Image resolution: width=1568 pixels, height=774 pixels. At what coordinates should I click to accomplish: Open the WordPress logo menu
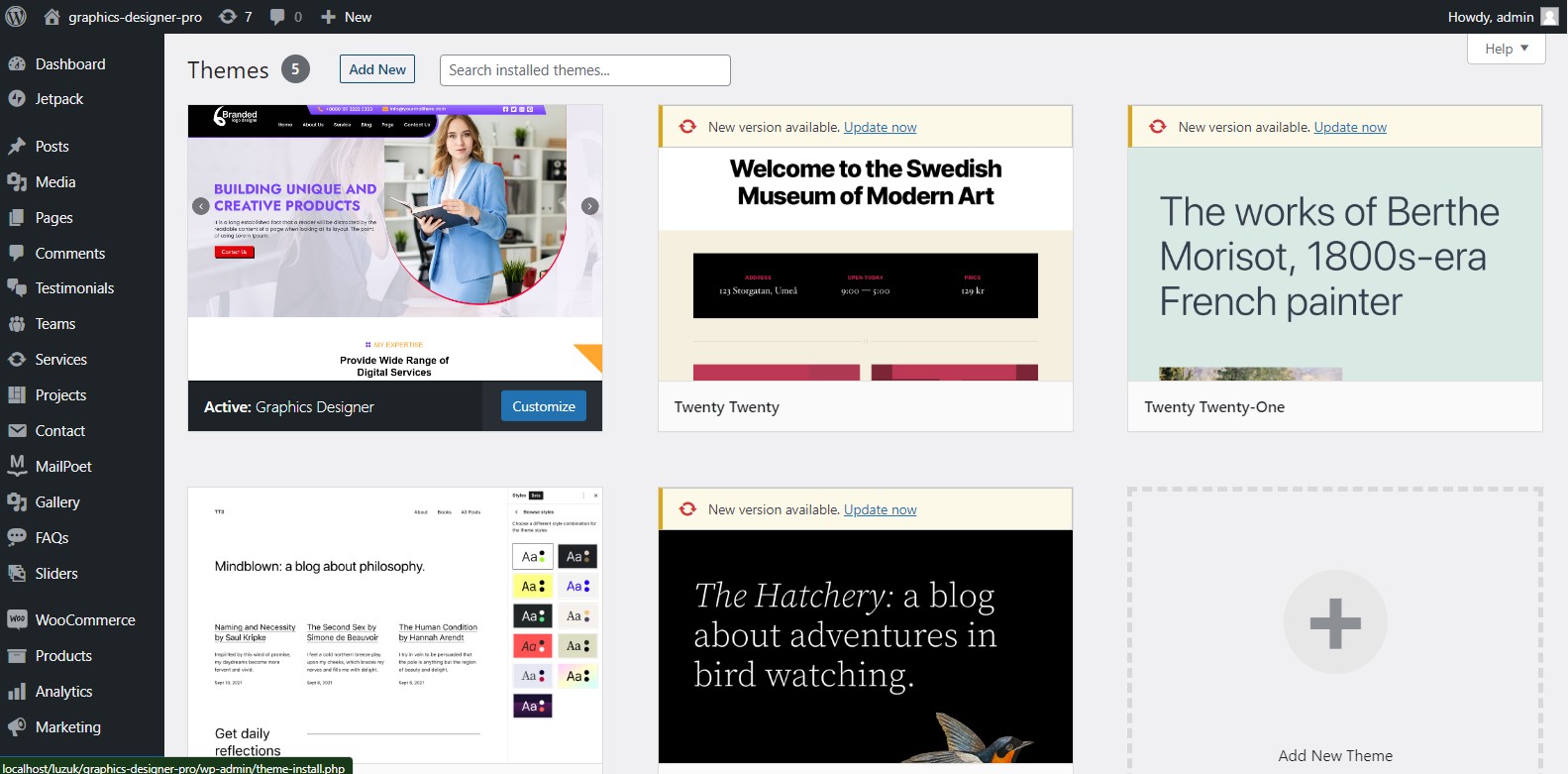click(x=16, y=17)
